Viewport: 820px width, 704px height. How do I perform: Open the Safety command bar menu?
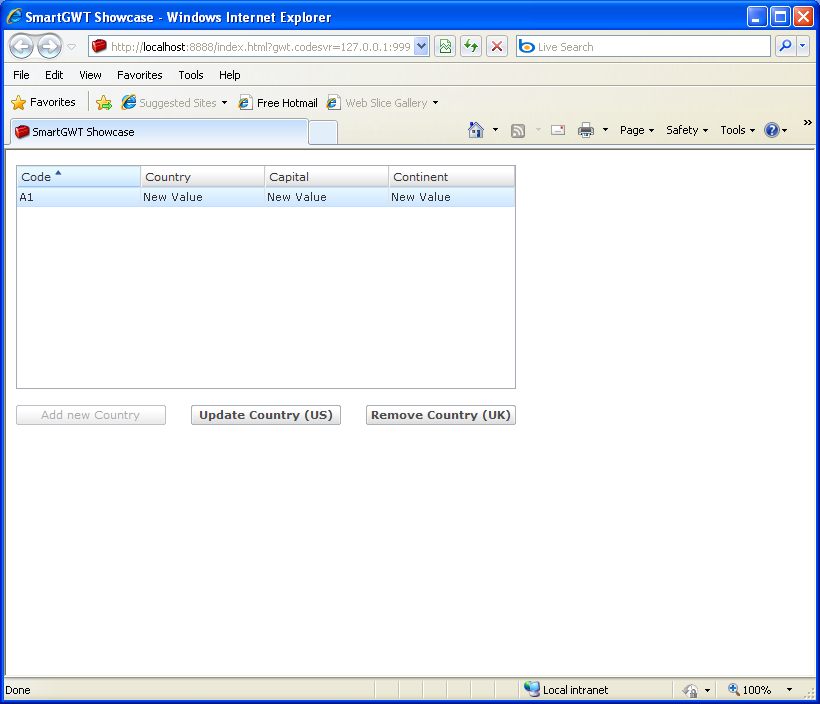click(687, 130)
